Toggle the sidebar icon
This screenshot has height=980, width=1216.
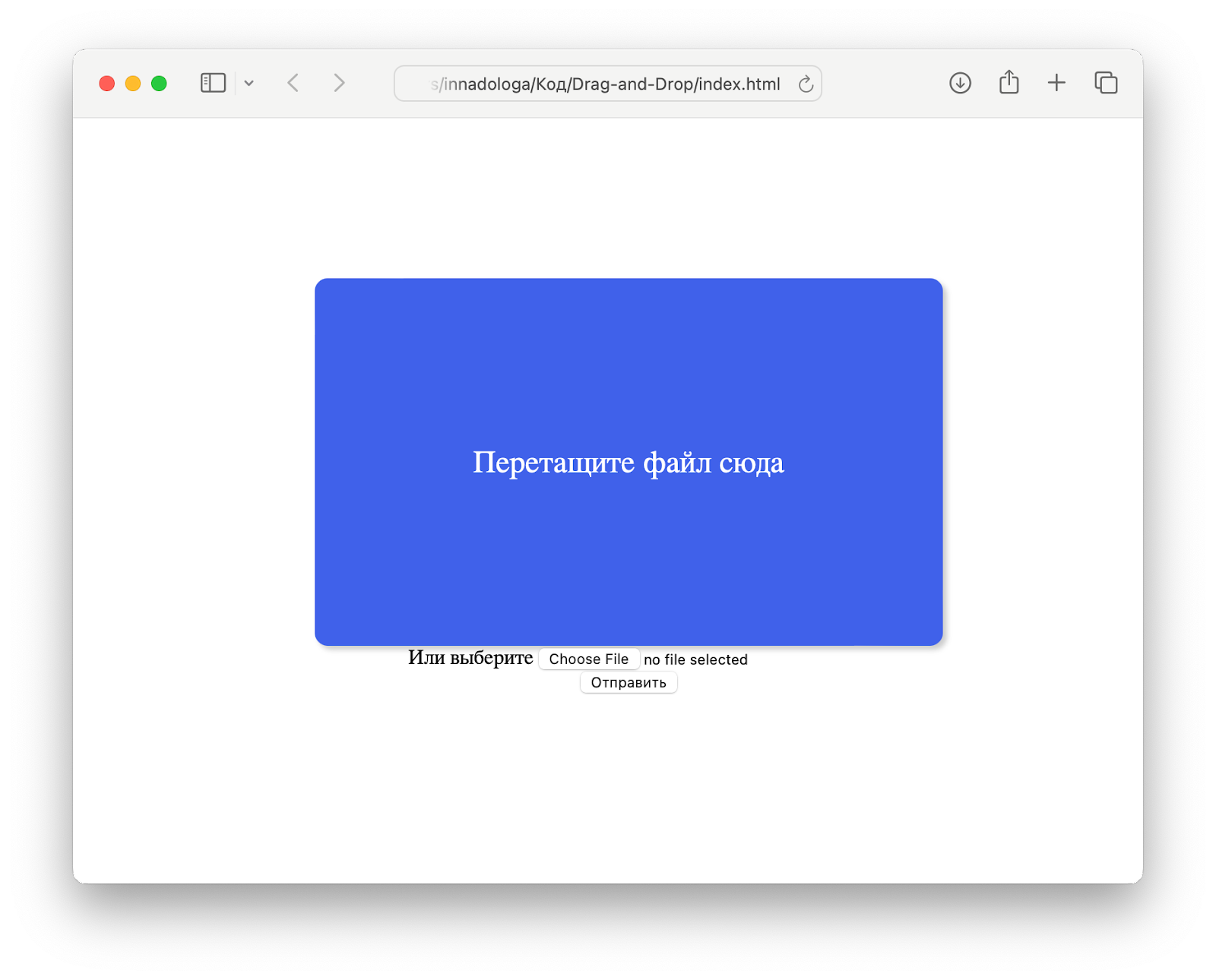pos(214,83)
